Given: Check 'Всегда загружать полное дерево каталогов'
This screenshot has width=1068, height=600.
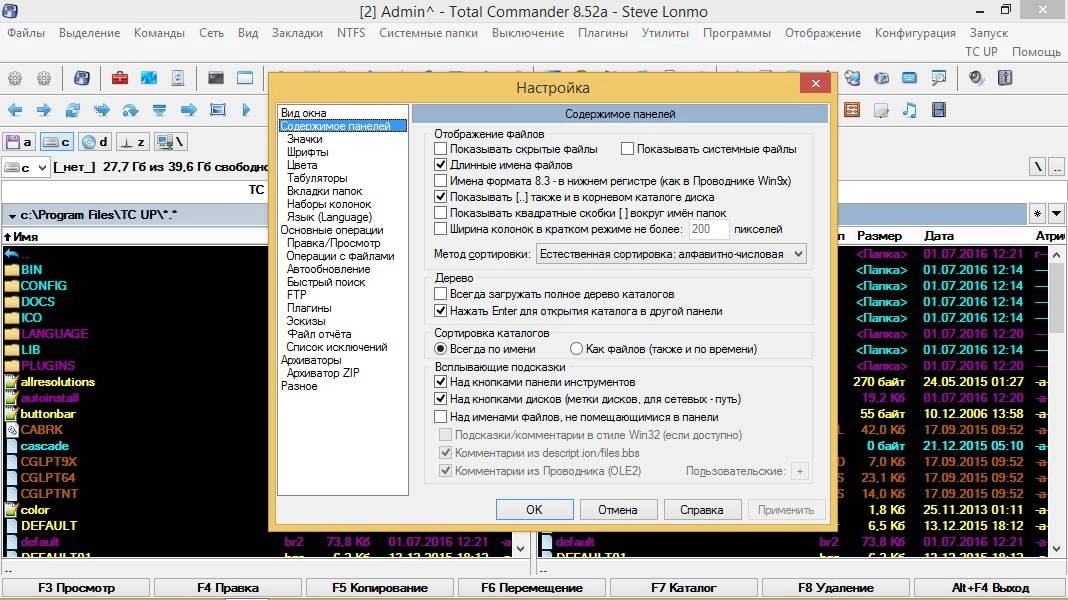Looking at the screenshot, I should click(x=441, y=294).
